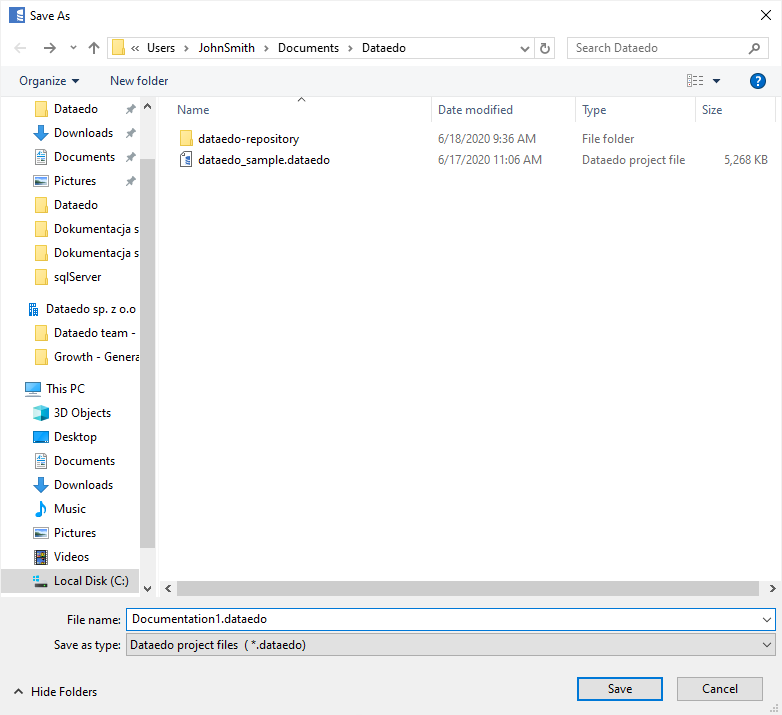Open the 3D Objects folder in sidebar
This screenshot has width=782, height=715.
point(82,413)
